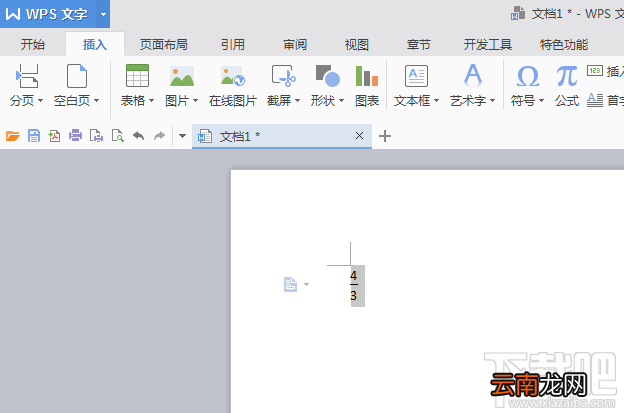This screenshot has width=624, height=413.
Task: Expand the 图片 dropdown arrow
Action: coord(195,101)
